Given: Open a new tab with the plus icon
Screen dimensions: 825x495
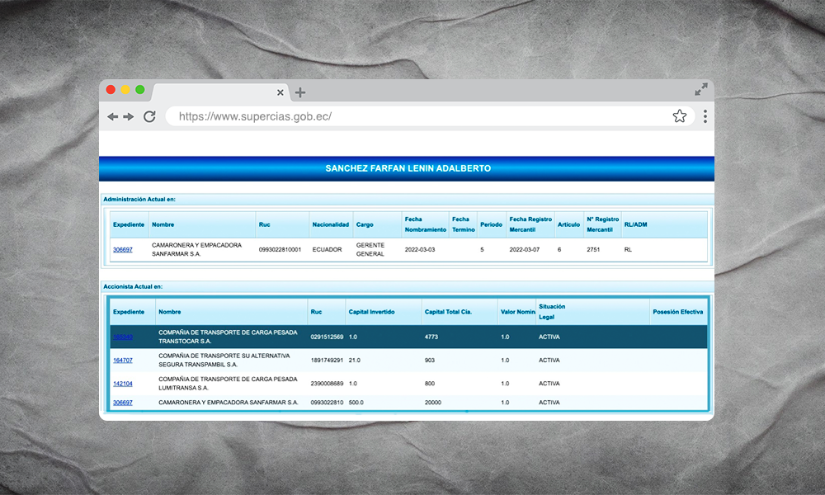Looking at the screenshot, I should pos(300,93).
